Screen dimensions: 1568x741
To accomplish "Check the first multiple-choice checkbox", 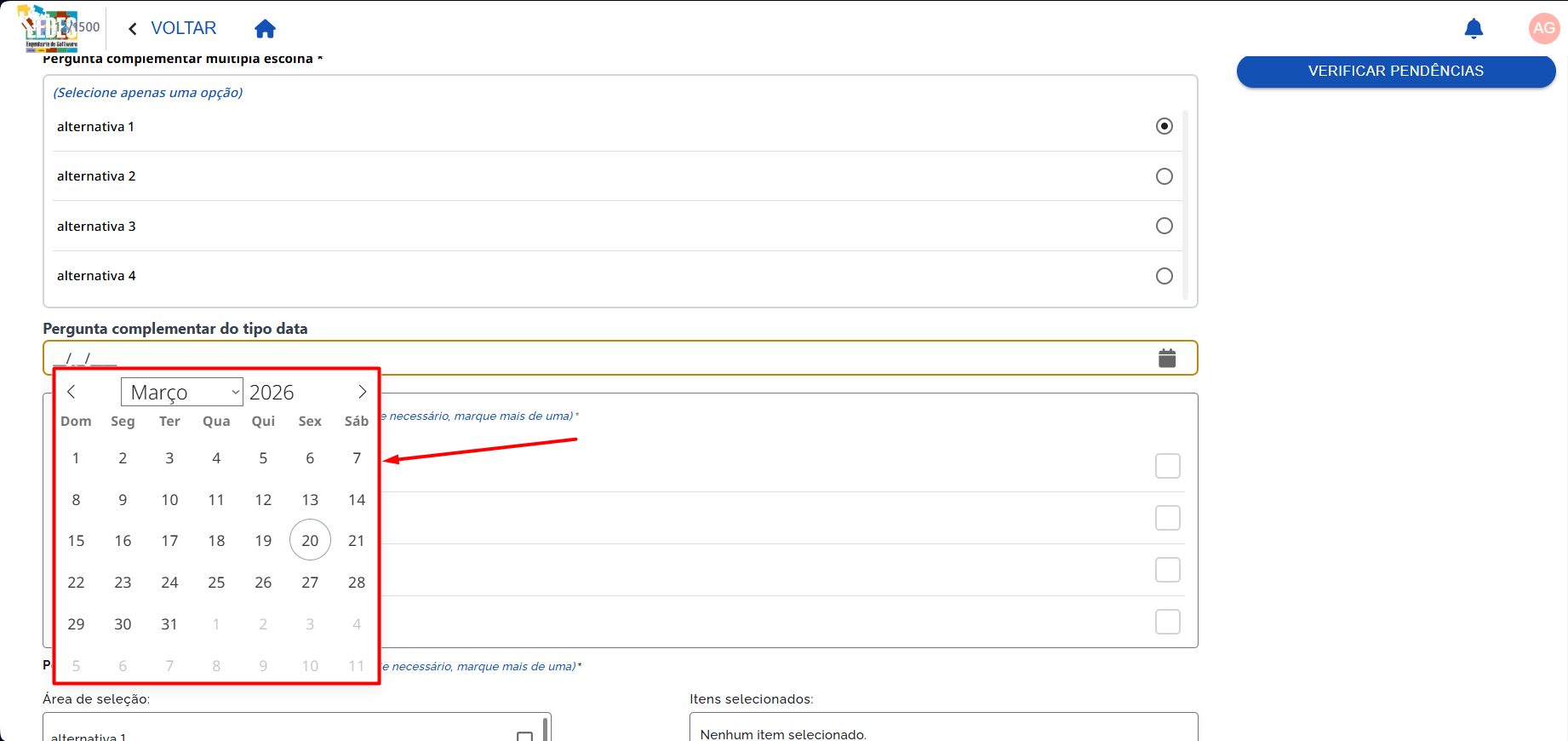I will tap(1168, 466).
